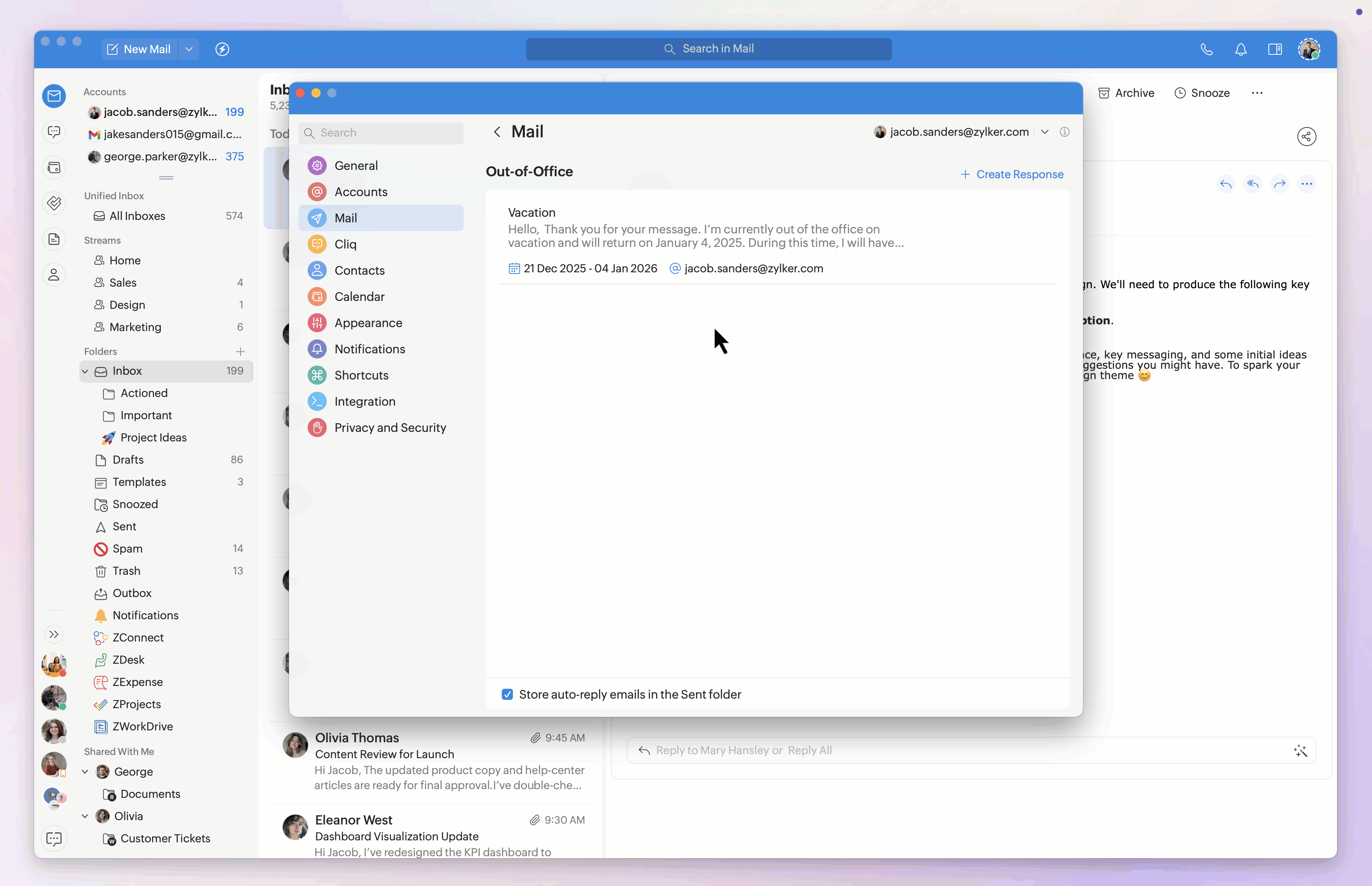
Task: Uncheck Store auto-reply emails in Sent folder
Action: 507,694
